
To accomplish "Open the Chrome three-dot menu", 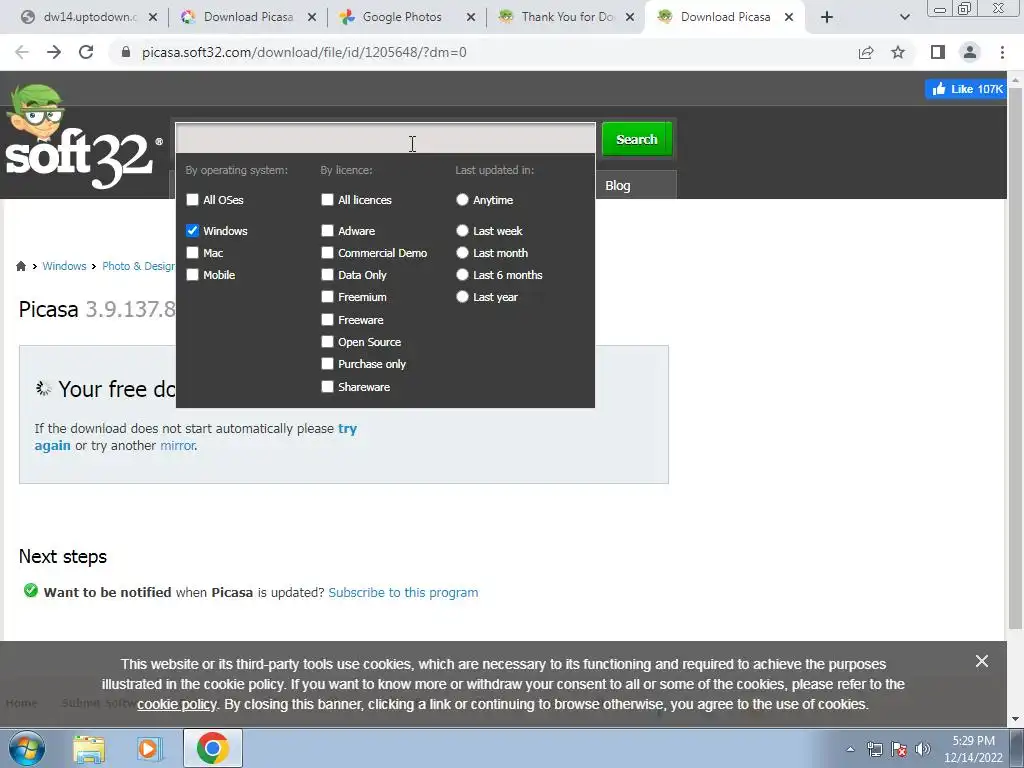I will coord(1002,52).
